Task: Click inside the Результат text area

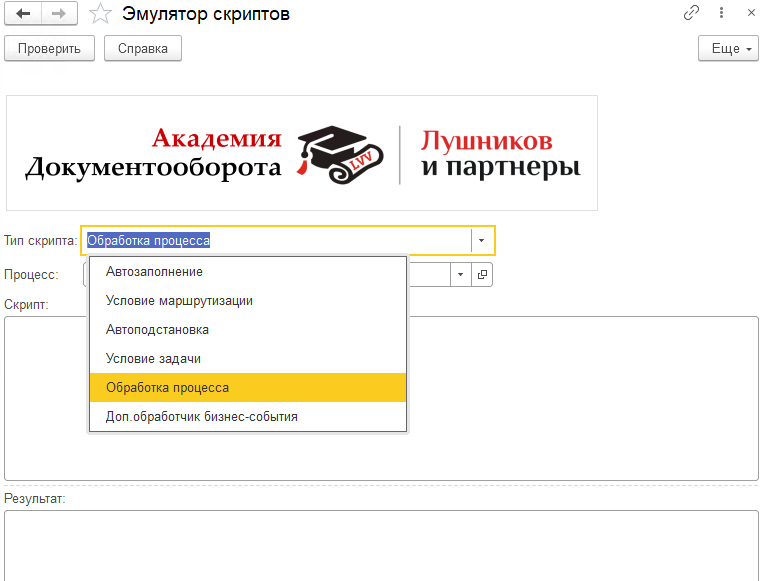Action: tap(382, 545)
